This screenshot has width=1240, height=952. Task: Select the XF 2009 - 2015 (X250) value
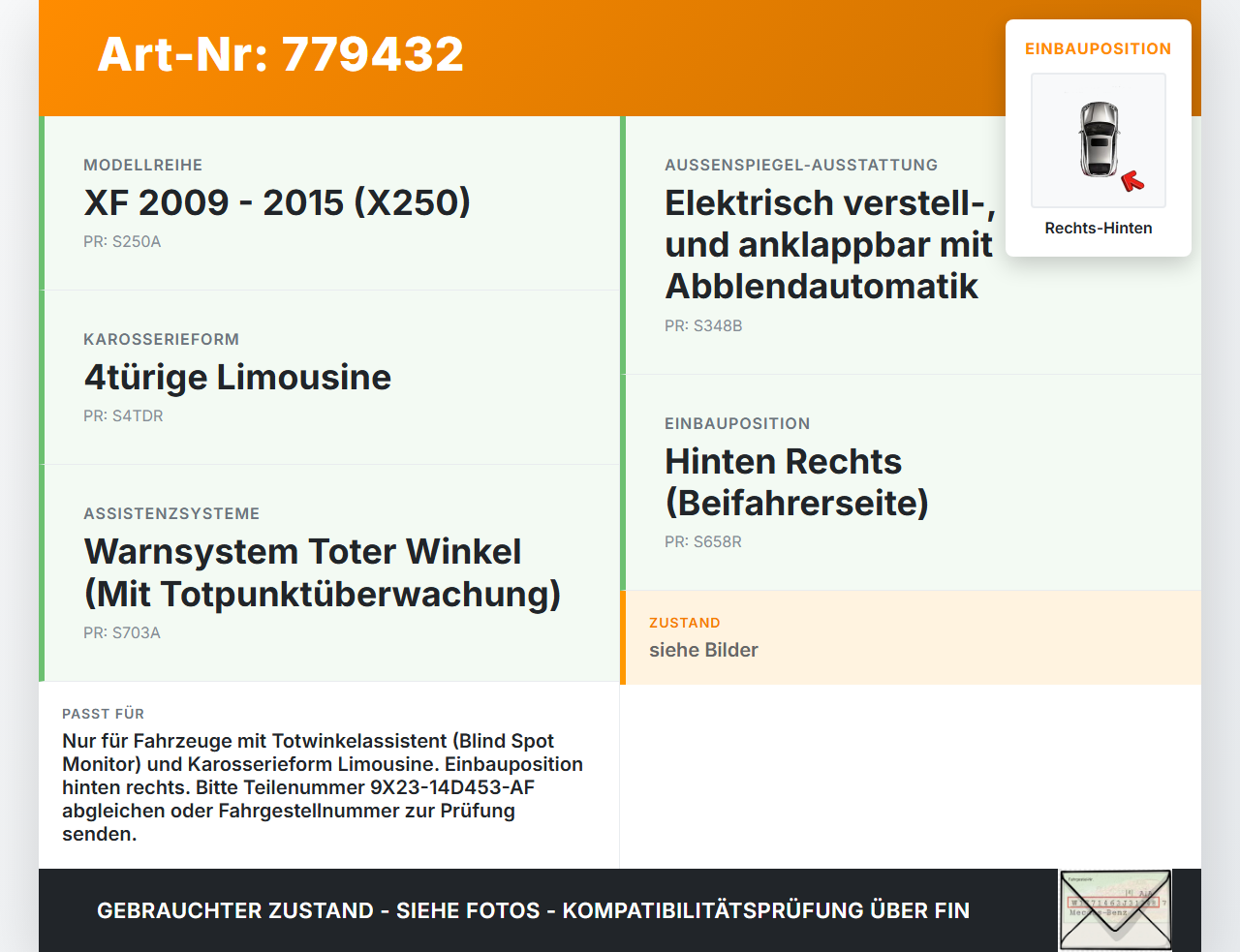pos(277,202)
